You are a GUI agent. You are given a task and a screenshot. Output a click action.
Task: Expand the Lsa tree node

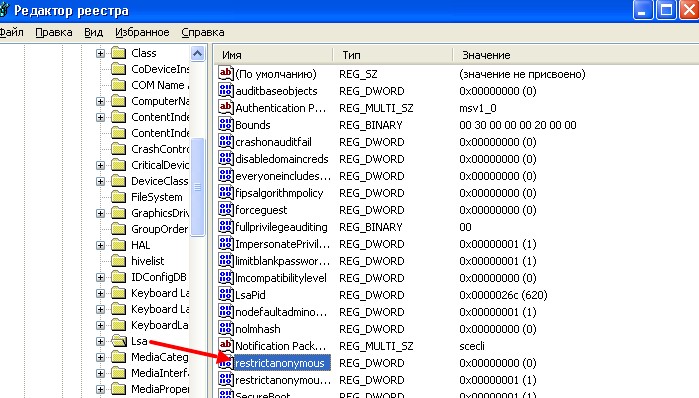pos(100,342)
